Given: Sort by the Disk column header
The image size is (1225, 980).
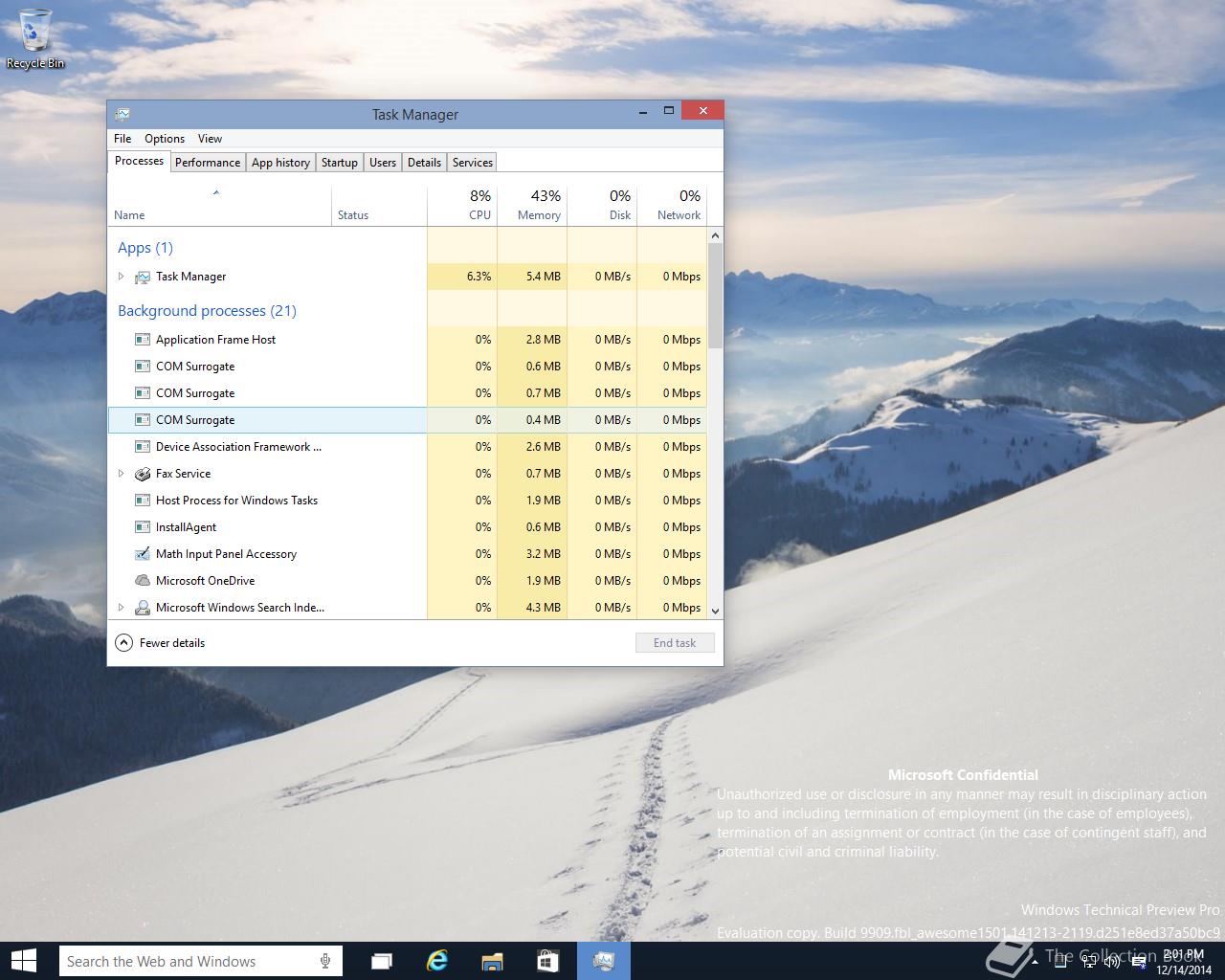Looking at the screenshot, I should click(602, 205).
